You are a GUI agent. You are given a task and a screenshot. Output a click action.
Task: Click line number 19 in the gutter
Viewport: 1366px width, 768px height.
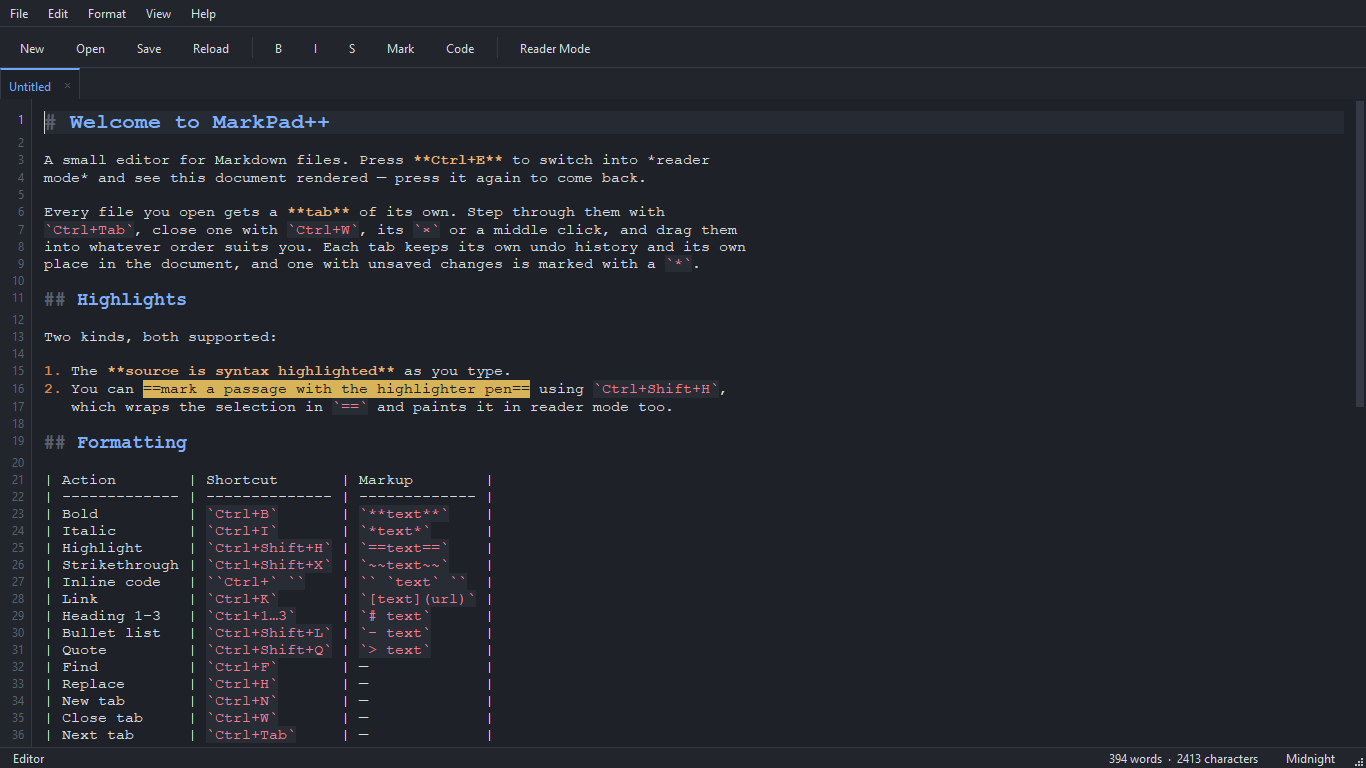(19, 442)
